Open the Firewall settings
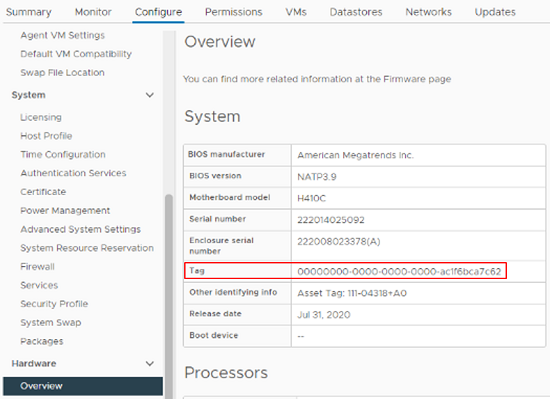This screenshot has height=399, width=550. [38, 267]
